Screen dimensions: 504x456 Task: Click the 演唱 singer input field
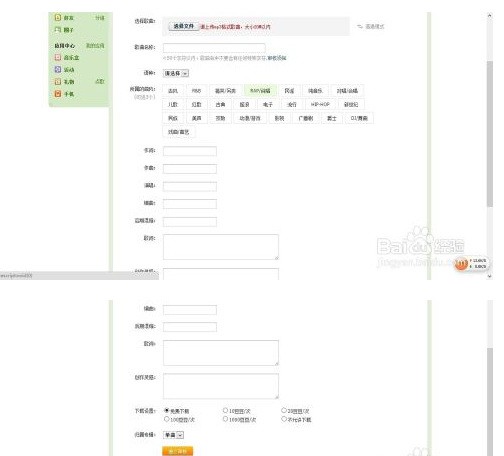point(190,186)
